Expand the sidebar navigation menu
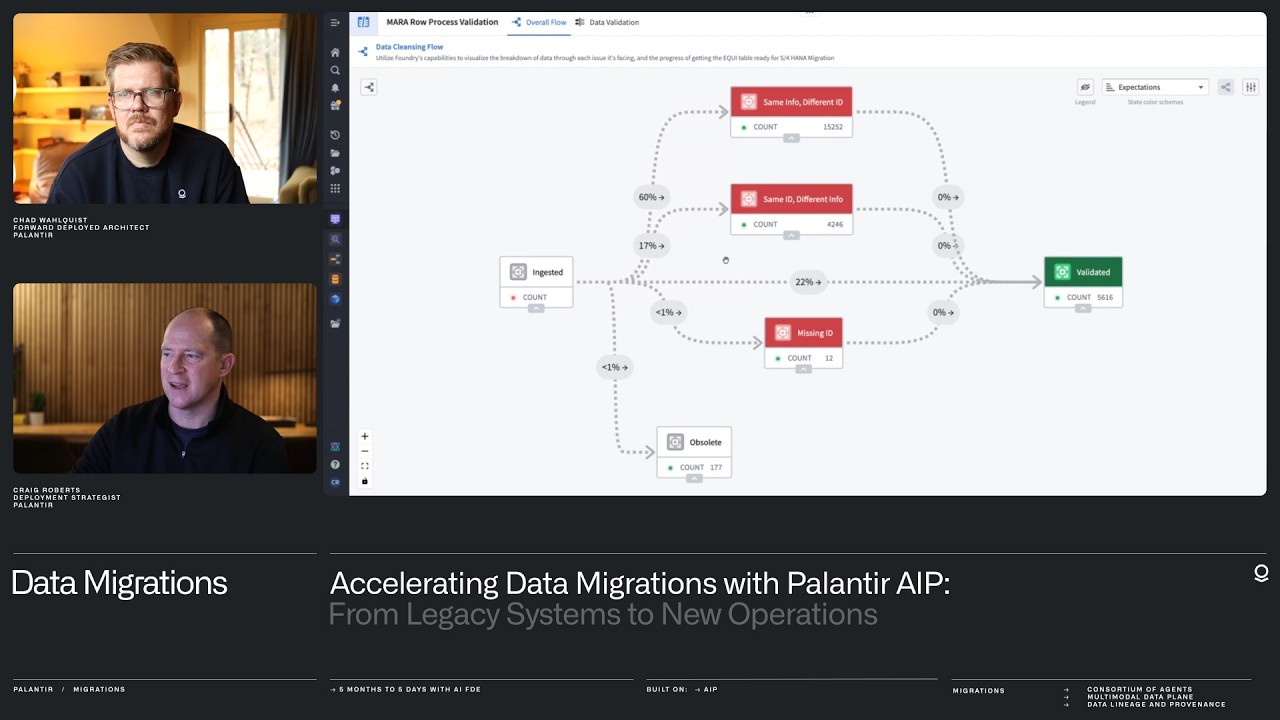 click(x=335, y=22)
